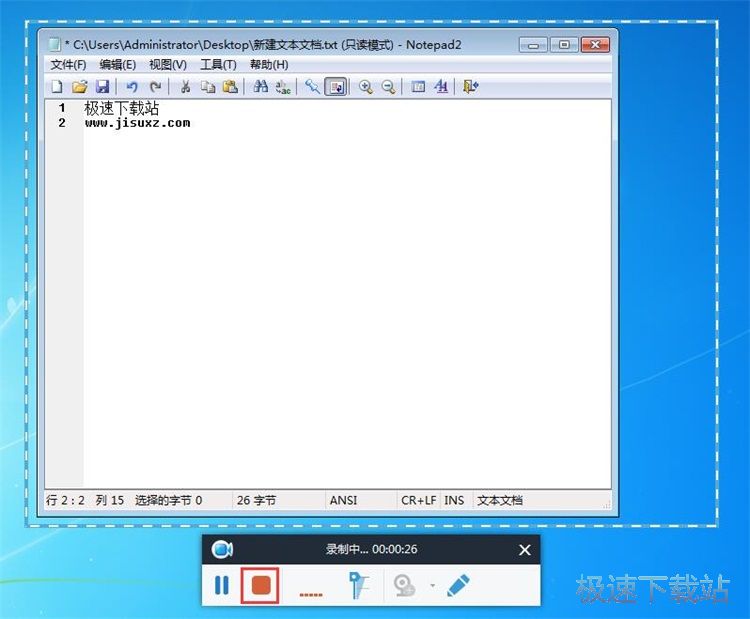Stop the screen recording
This screenshot has width=750, height=619.
(x=261, y=585)
